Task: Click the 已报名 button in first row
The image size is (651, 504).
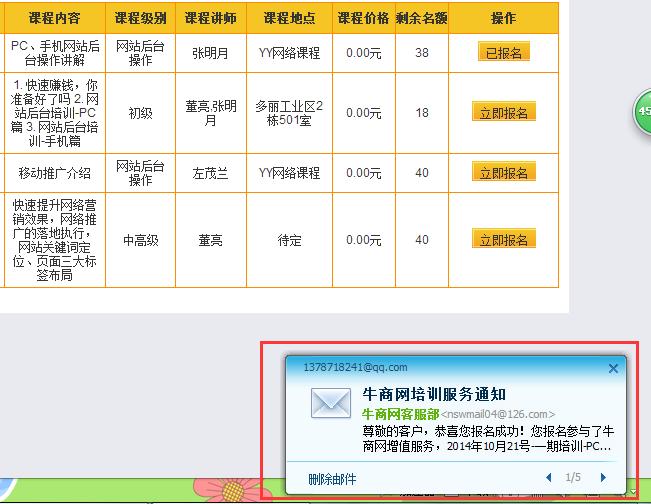Action: [x=503, y=53]
